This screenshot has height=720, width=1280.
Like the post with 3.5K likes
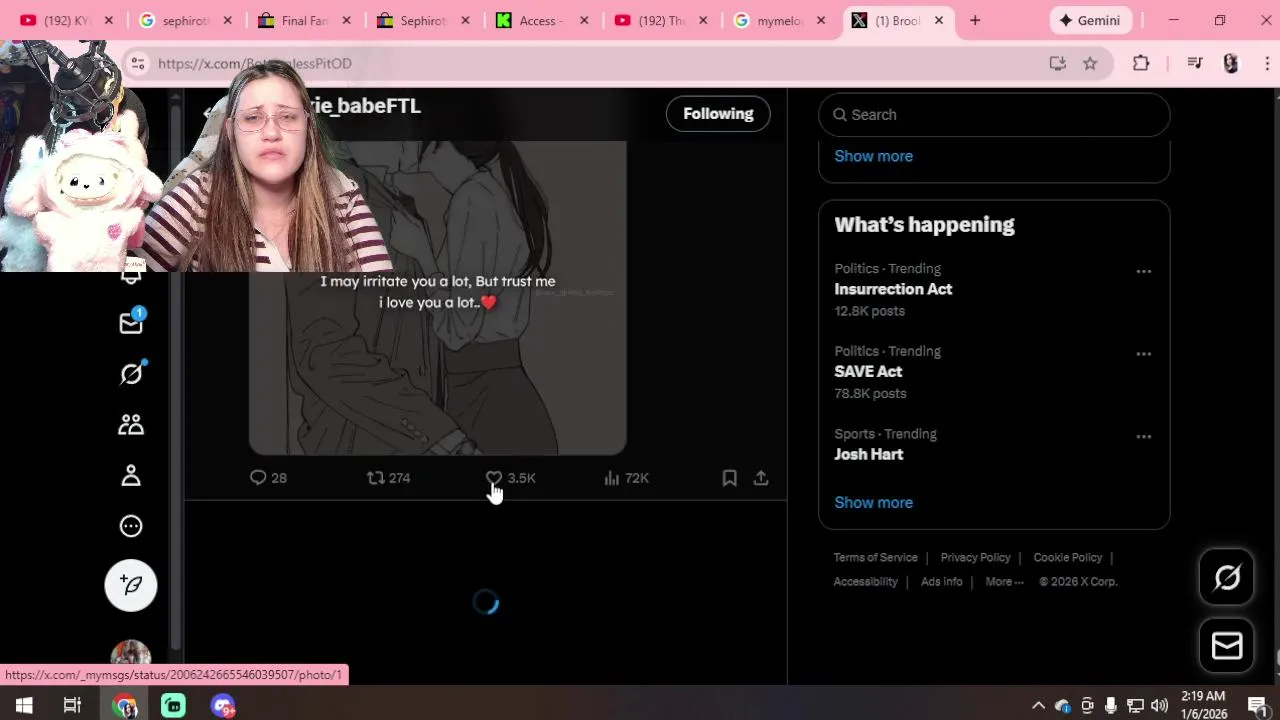click(x=510, y=478)
